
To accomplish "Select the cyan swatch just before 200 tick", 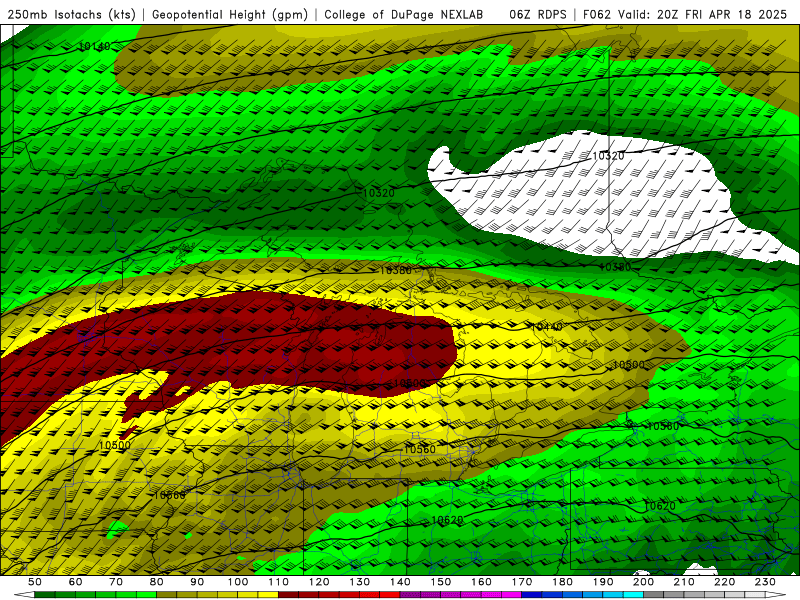I will click(633, 595).
